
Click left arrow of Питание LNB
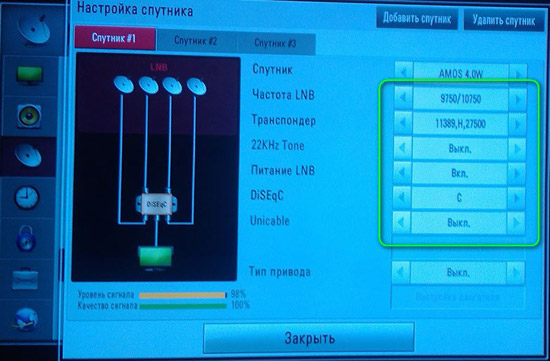pyautogui.click(x=402, y=172)
